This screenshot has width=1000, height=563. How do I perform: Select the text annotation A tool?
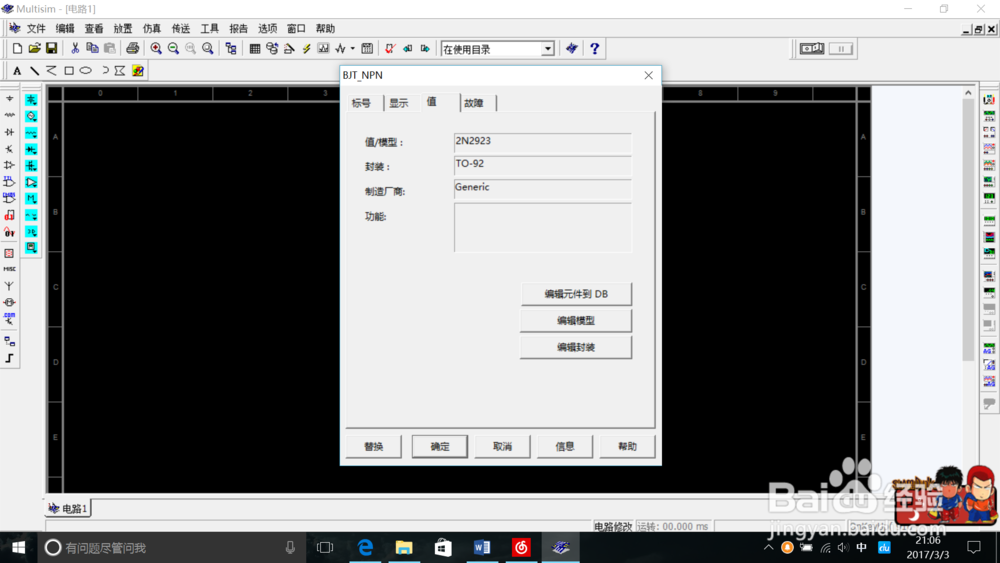(17, 71)
